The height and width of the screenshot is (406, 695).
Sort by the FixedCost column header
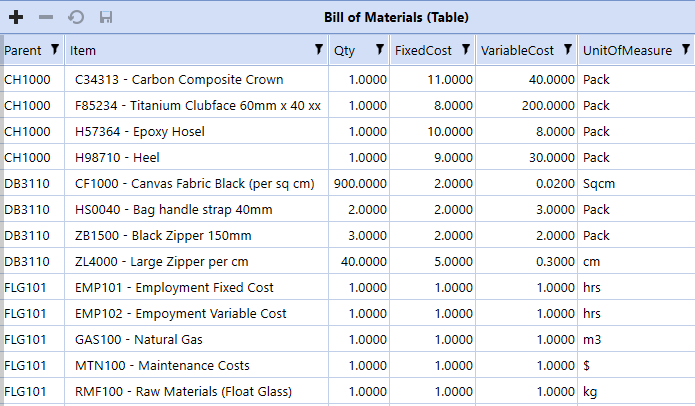coord(423,51)
